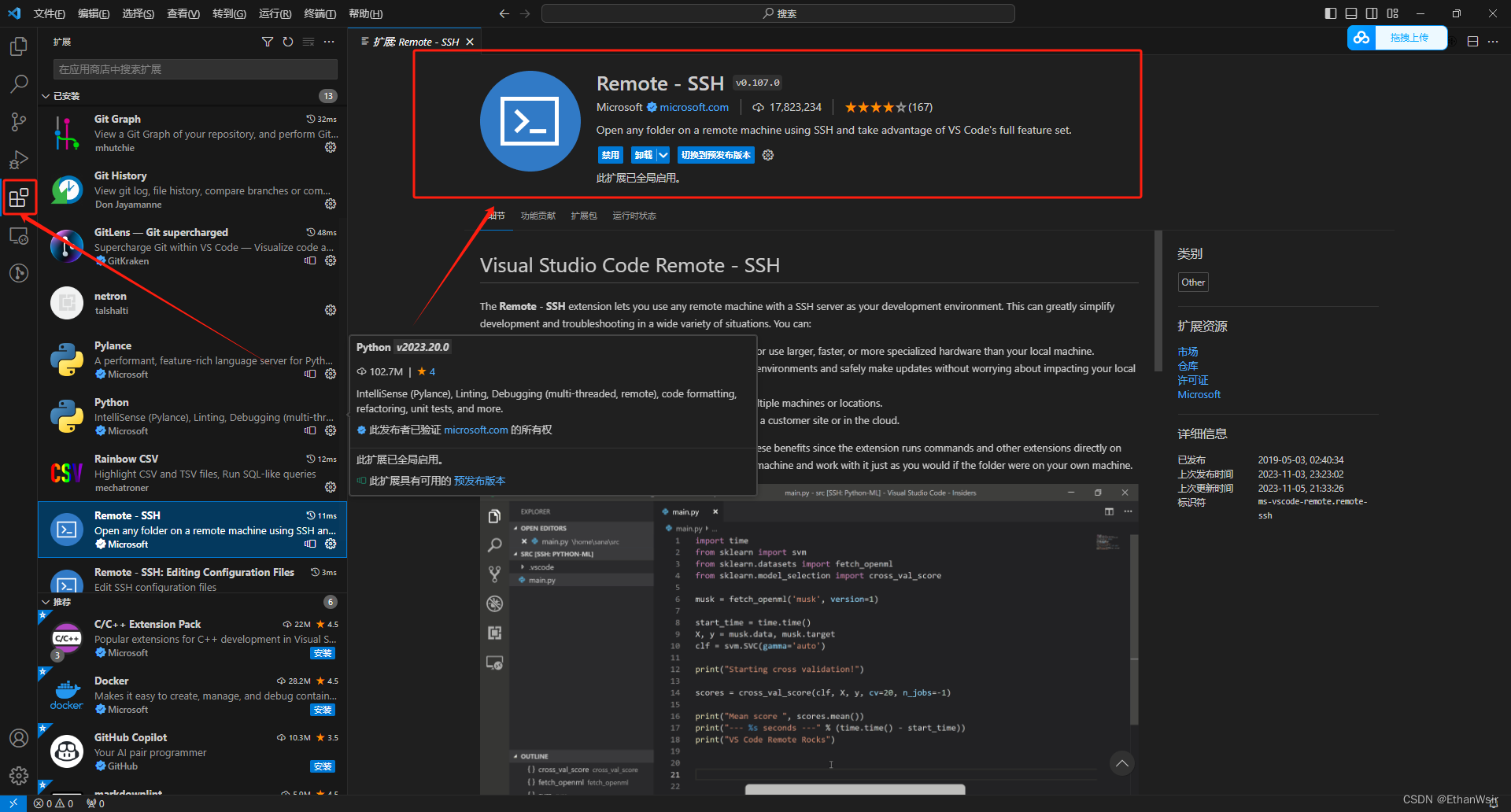Clear extensions search results icon

(x=308, y=42)
